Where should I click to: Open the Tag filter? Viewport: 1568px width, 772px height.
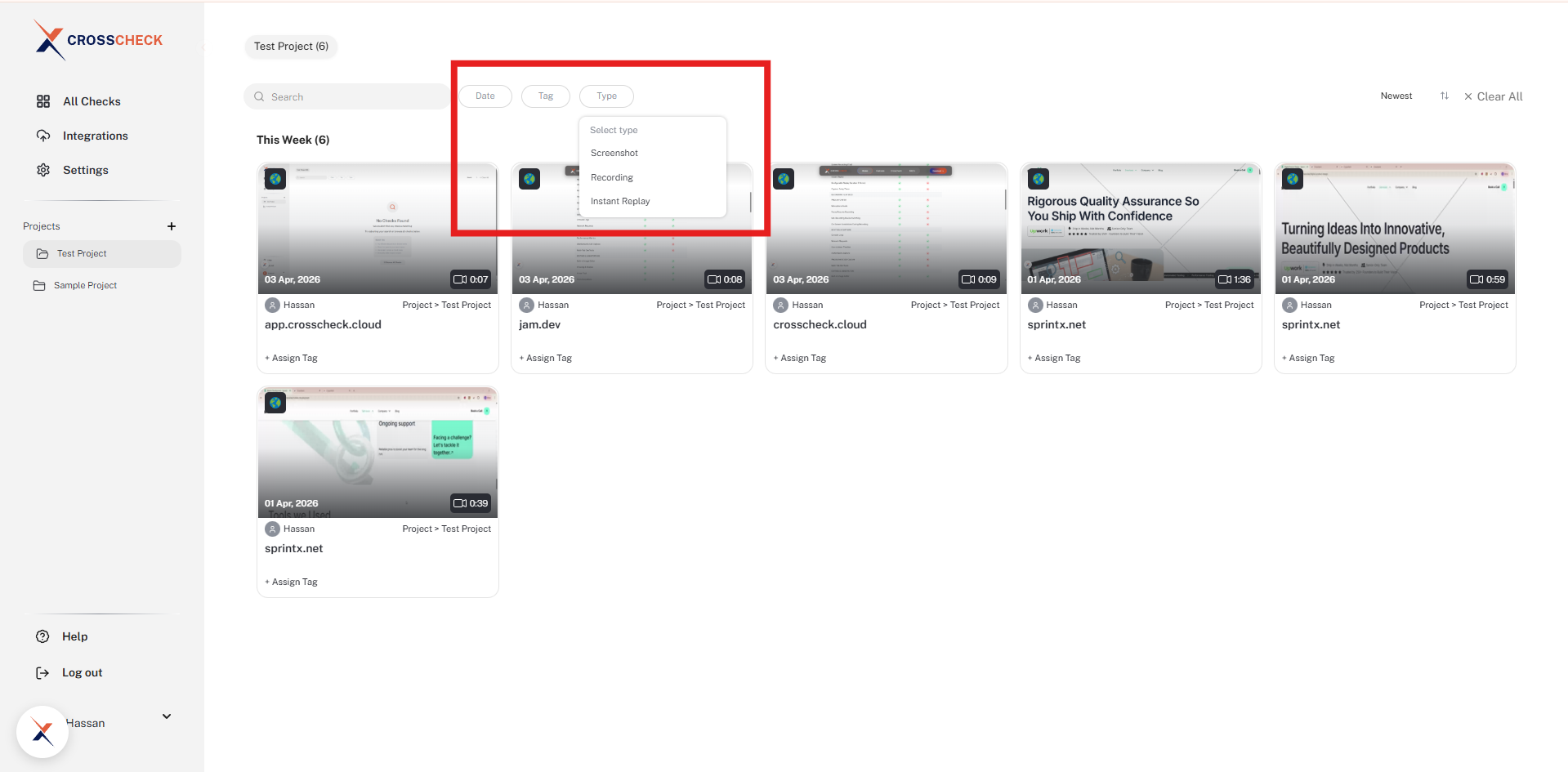click(545, 96)
